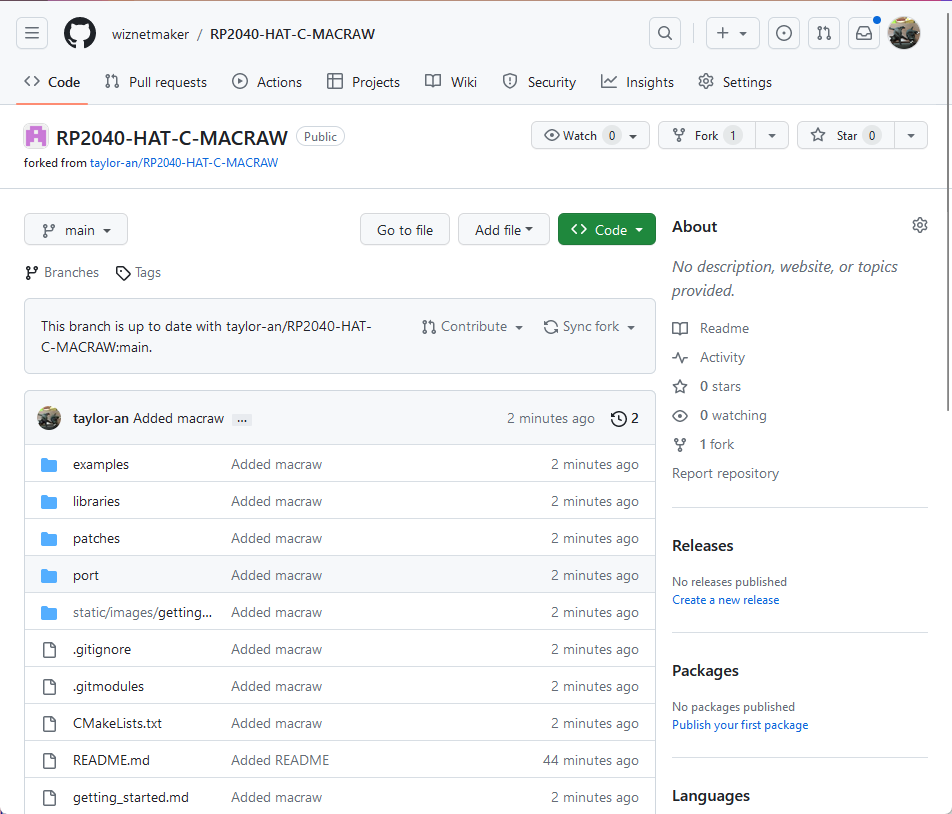Viewport: 952px width, 814px height.
Task: Click 1 fork link in sidebar
Action: pyautogui.click(x=703, y=445)
